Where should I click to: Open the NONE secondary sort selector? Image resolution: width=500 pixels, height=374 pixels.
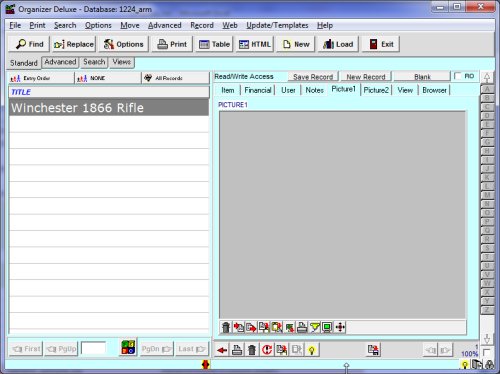pos(108,78)
